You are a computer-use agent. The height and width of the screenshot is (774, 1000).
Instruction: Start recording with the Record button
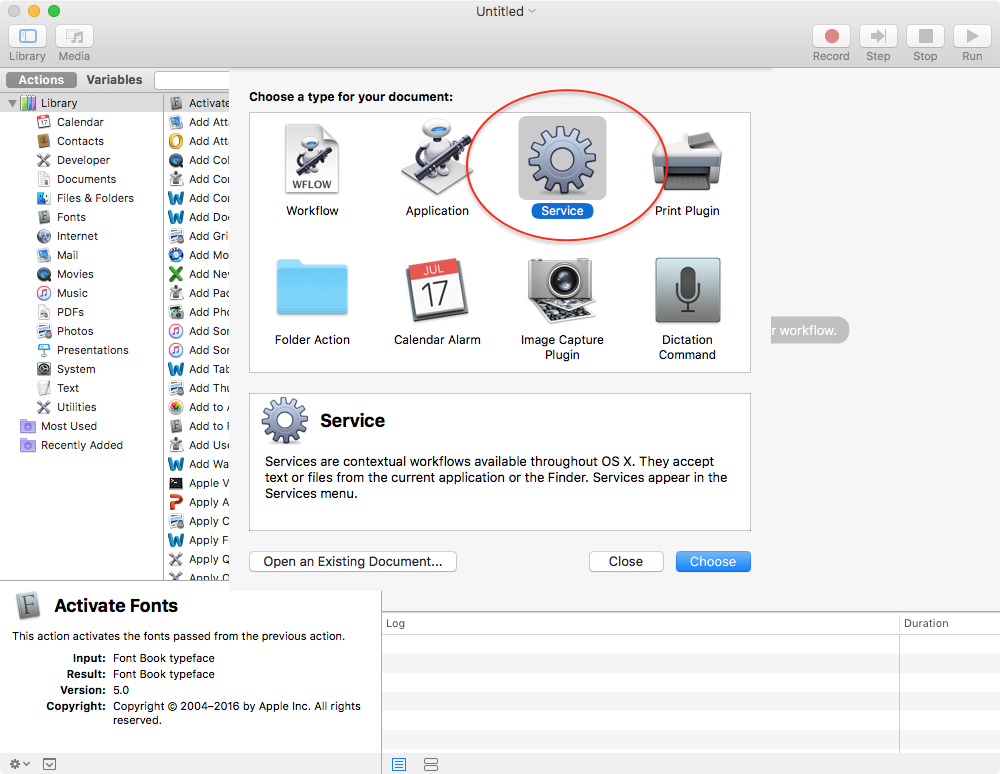coord(831,36)
